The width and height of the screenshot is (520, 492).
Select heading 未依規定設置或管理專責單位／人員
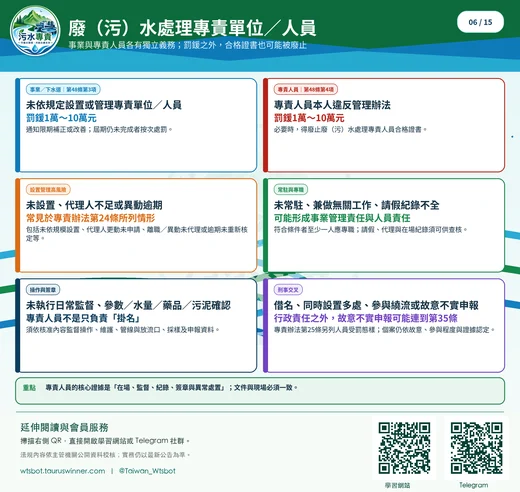(104, 105)
